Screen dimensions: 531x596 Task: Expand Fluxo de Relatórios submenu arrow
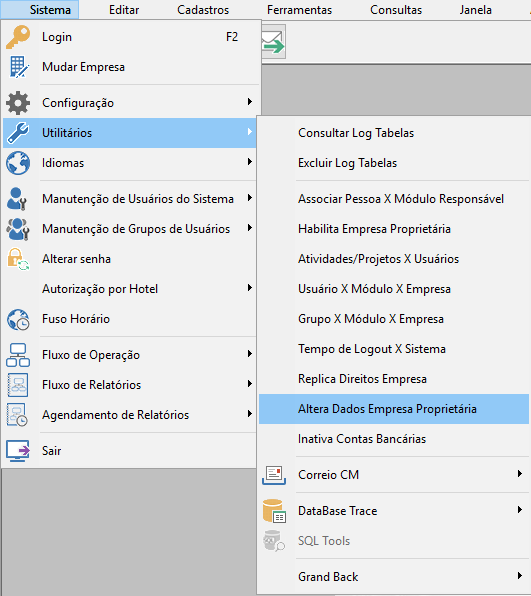250,384
